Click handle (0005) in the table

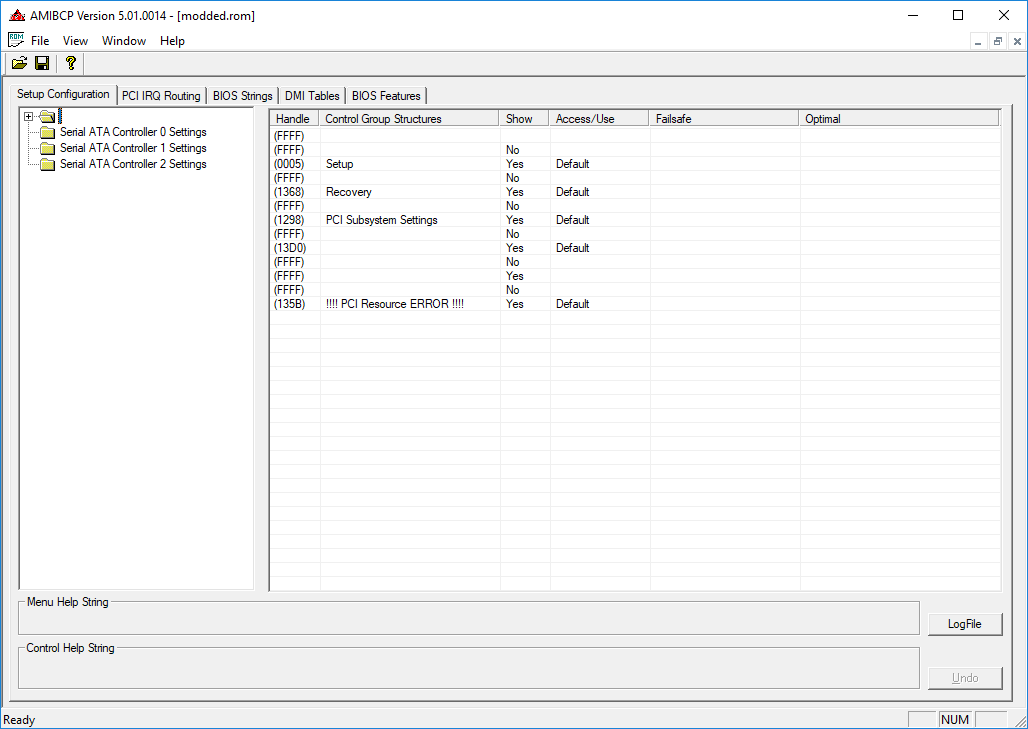(x=289, y=164)
